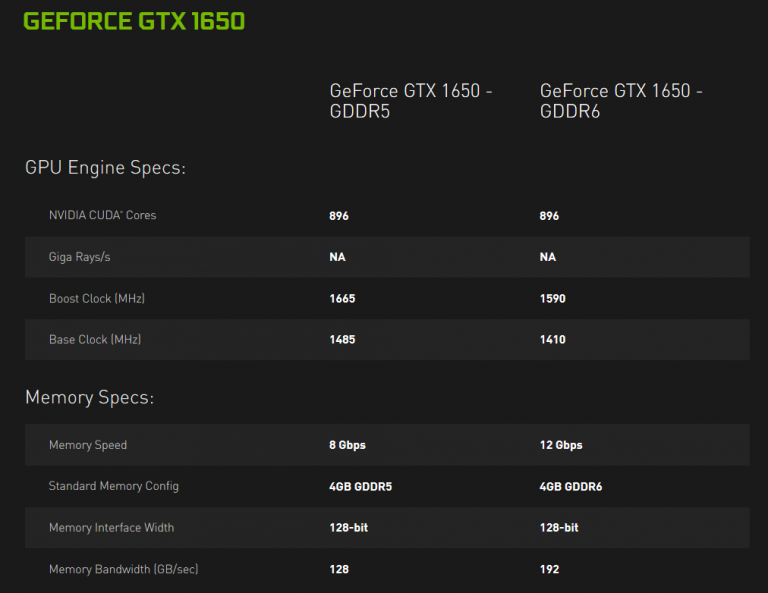The width and height of the screenshot is (768, 593).
Task: Click the NVIDIA CUDA Cores row label
Action: coord(102,215)
